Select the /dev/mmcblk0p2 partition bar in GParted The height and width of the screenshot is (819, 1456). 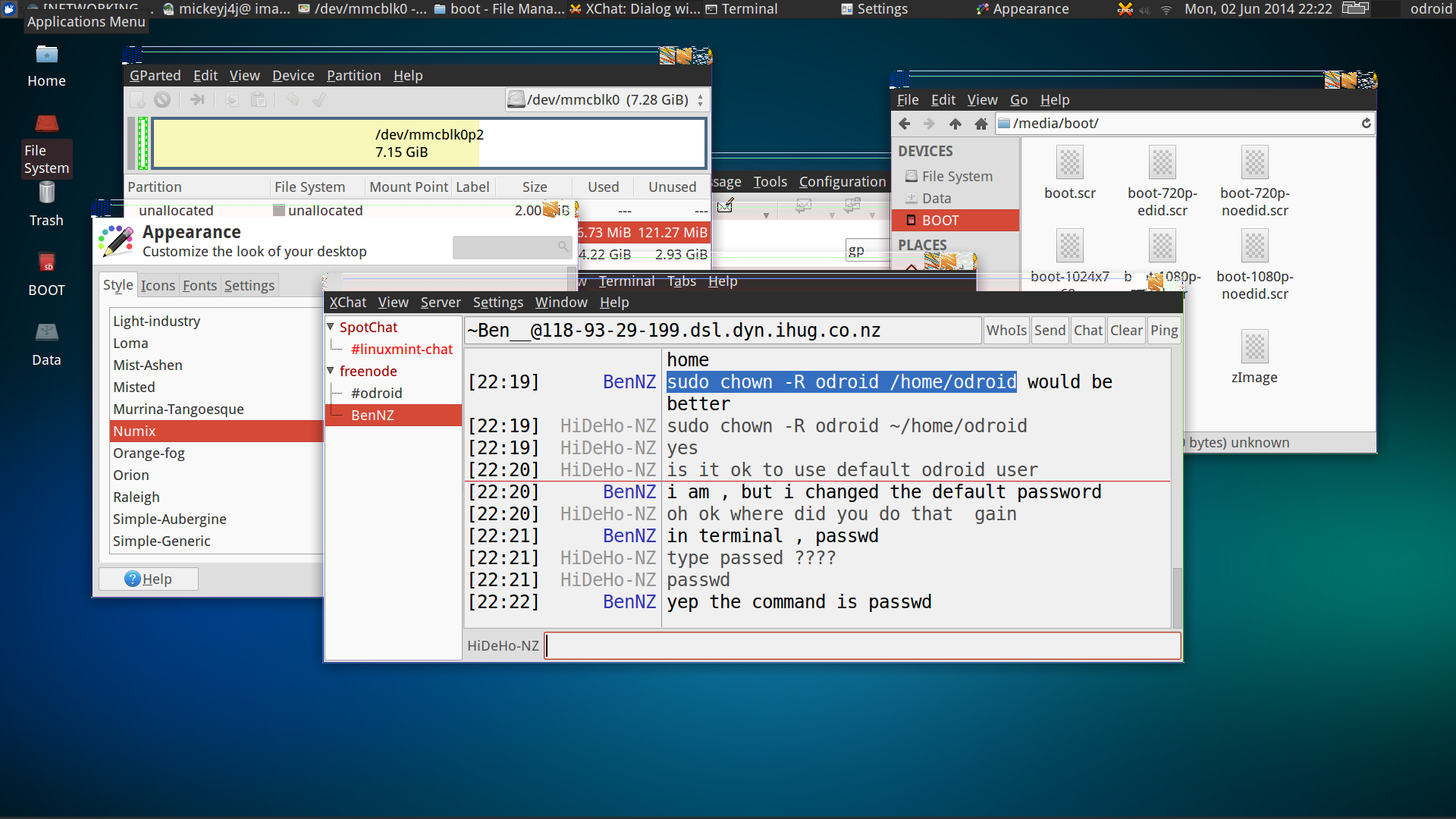tap(429, 143)
